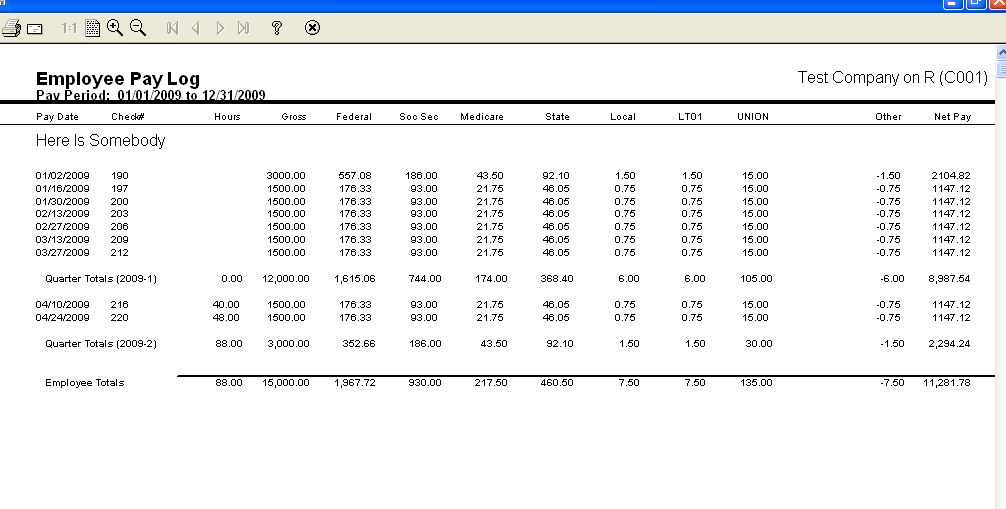Screen dimensions: 1006x509
Task: Go to the next report page
Action: pos(220,28)
